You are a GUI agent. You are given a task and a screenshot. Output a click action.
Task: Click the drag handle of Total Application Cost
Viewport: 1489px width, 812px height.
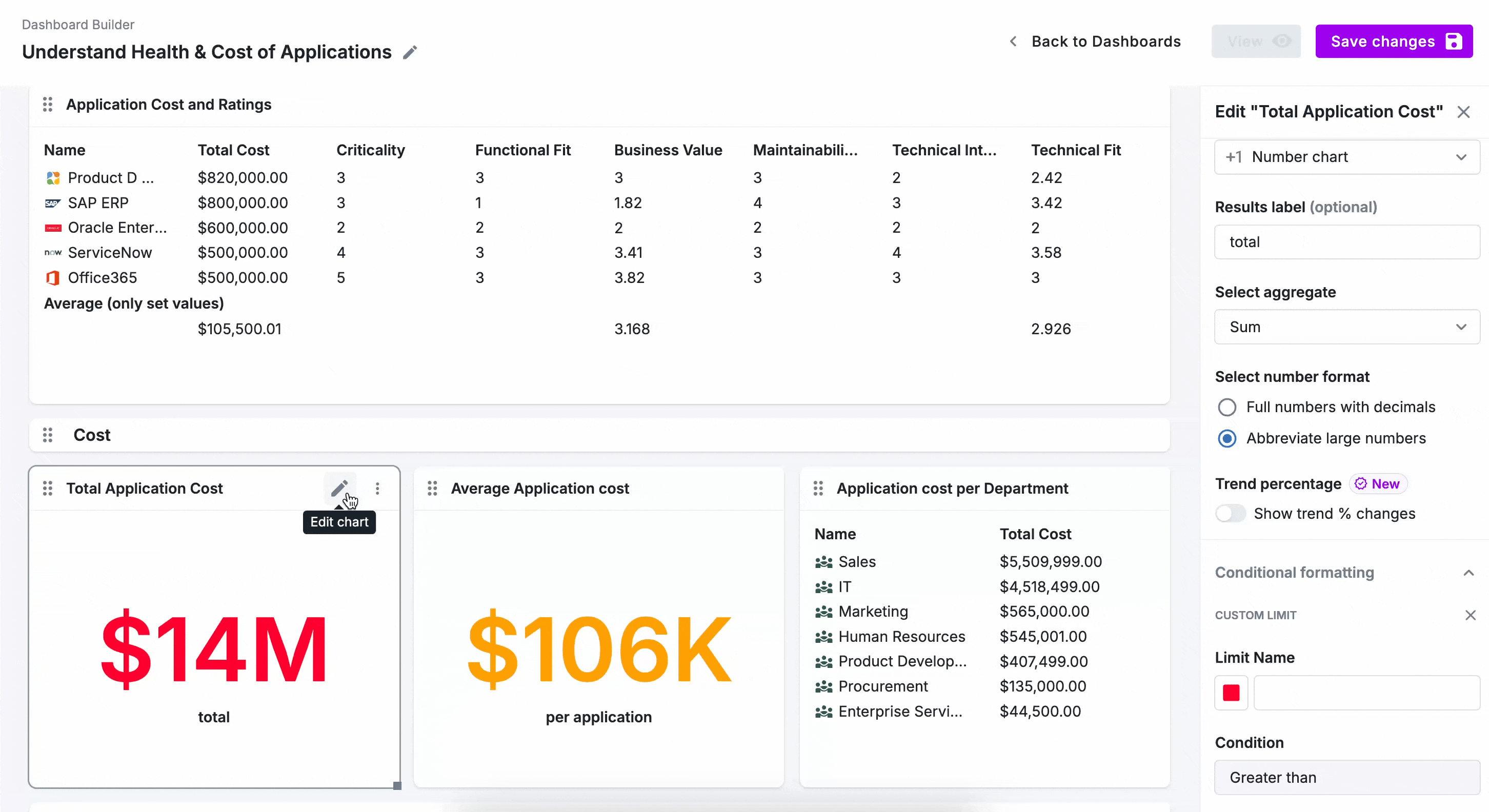[x=48, y=489]
